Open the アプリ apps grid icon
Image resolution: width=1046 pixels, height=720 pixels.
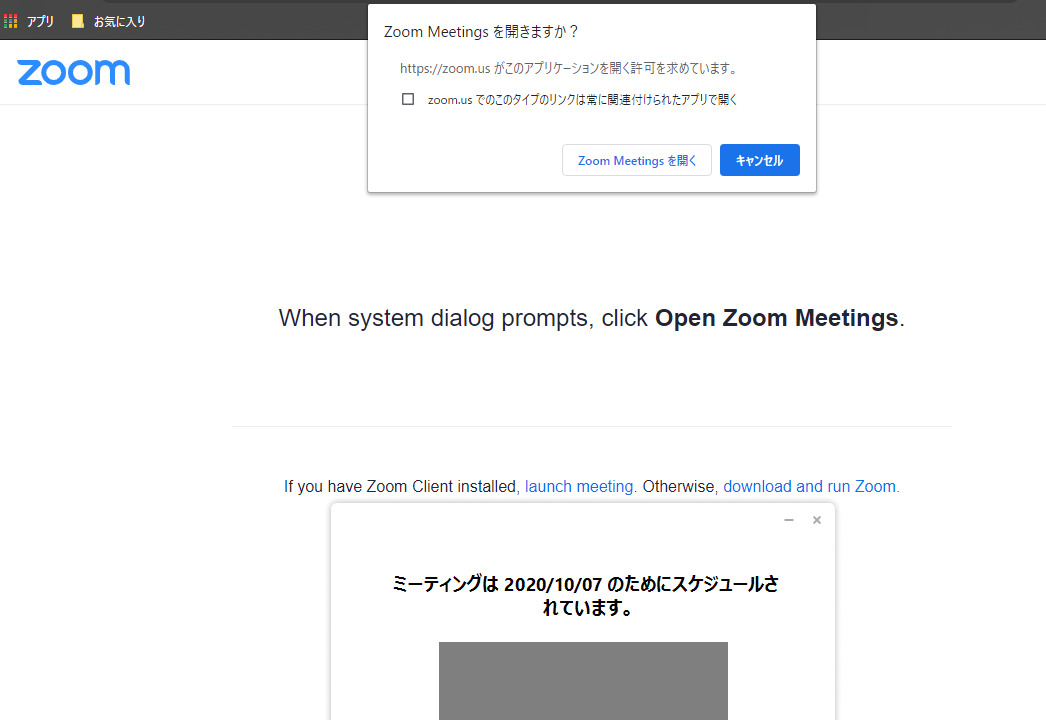point(11,21)
